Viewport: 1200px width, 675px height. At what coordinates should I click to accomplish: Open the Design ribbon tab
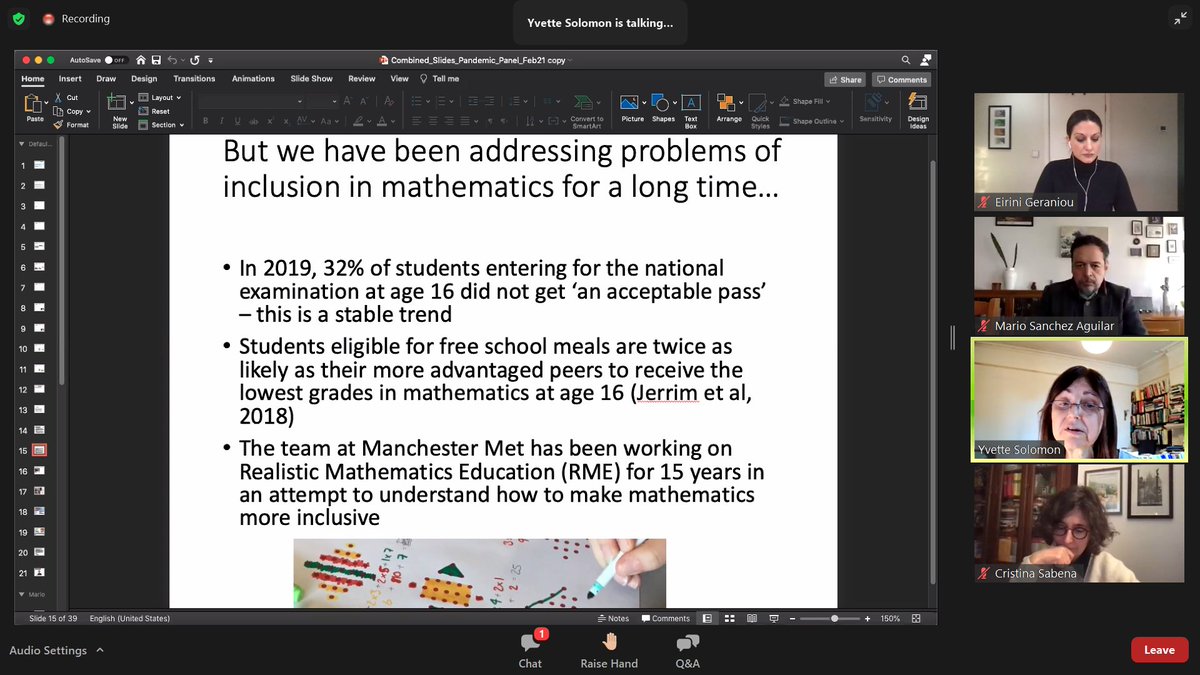144,79
